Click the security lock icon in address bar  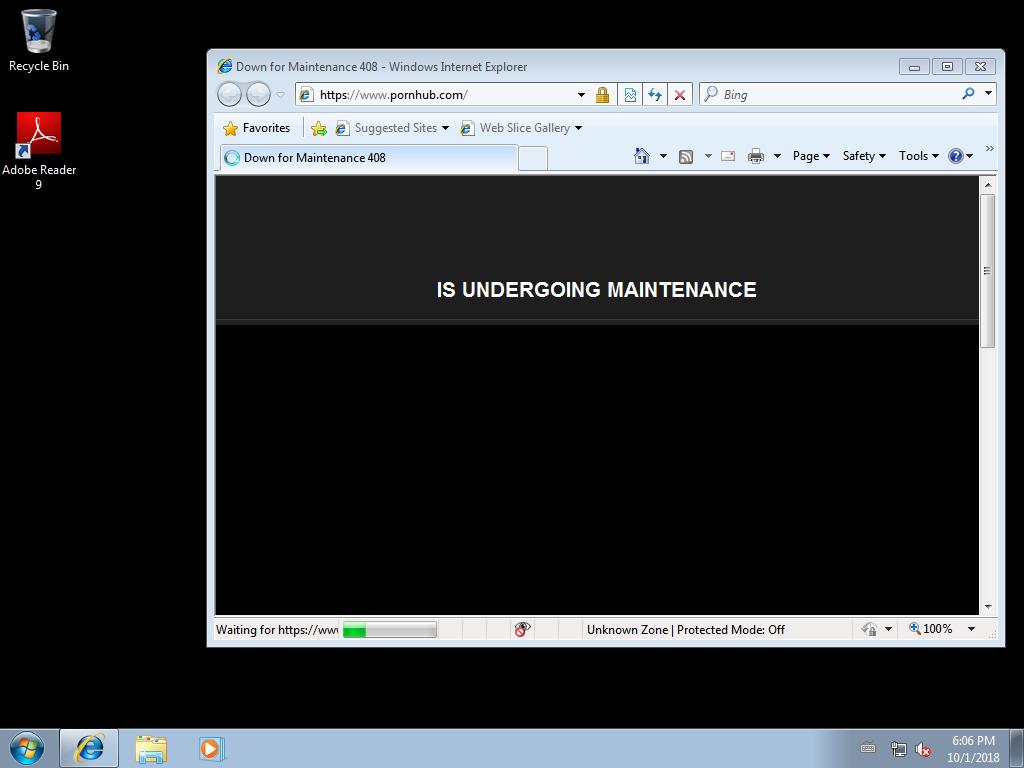(x=602, y=95)
